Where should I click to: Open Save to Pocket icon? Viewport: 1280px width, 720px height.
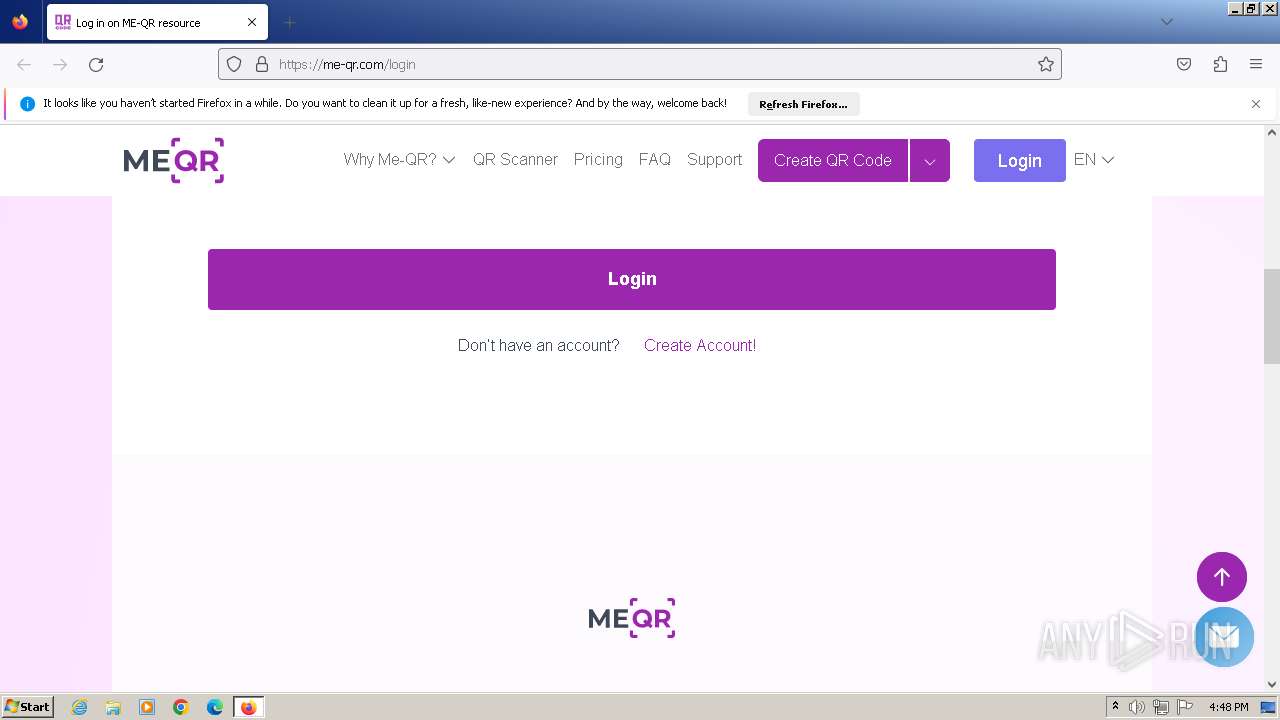pos(1184,64)
